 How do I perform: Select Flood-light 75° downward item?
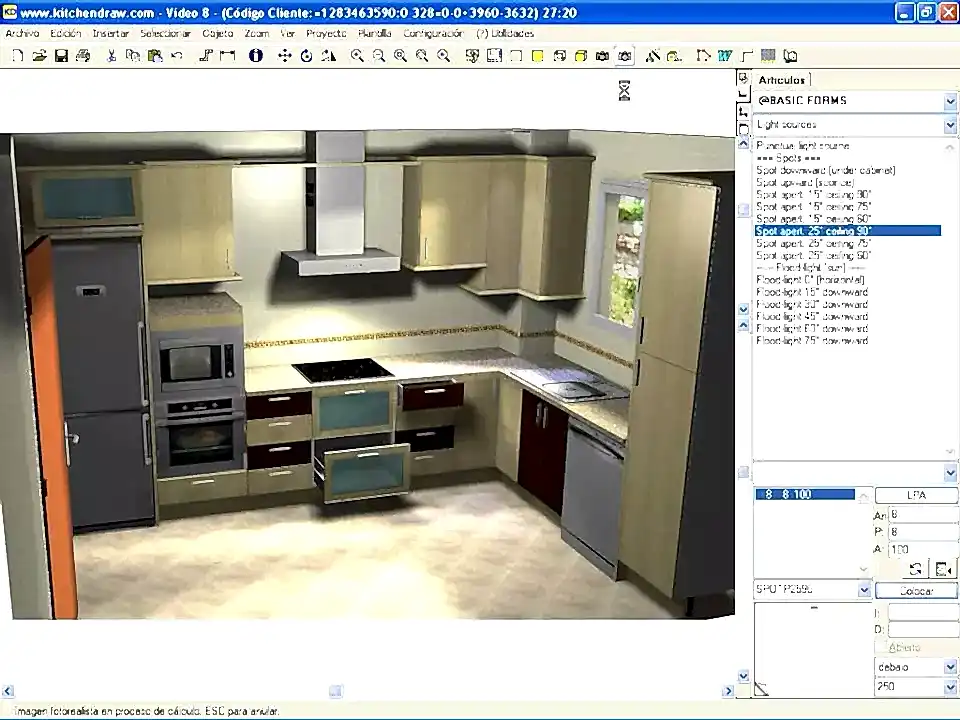[x=812, y=340]
